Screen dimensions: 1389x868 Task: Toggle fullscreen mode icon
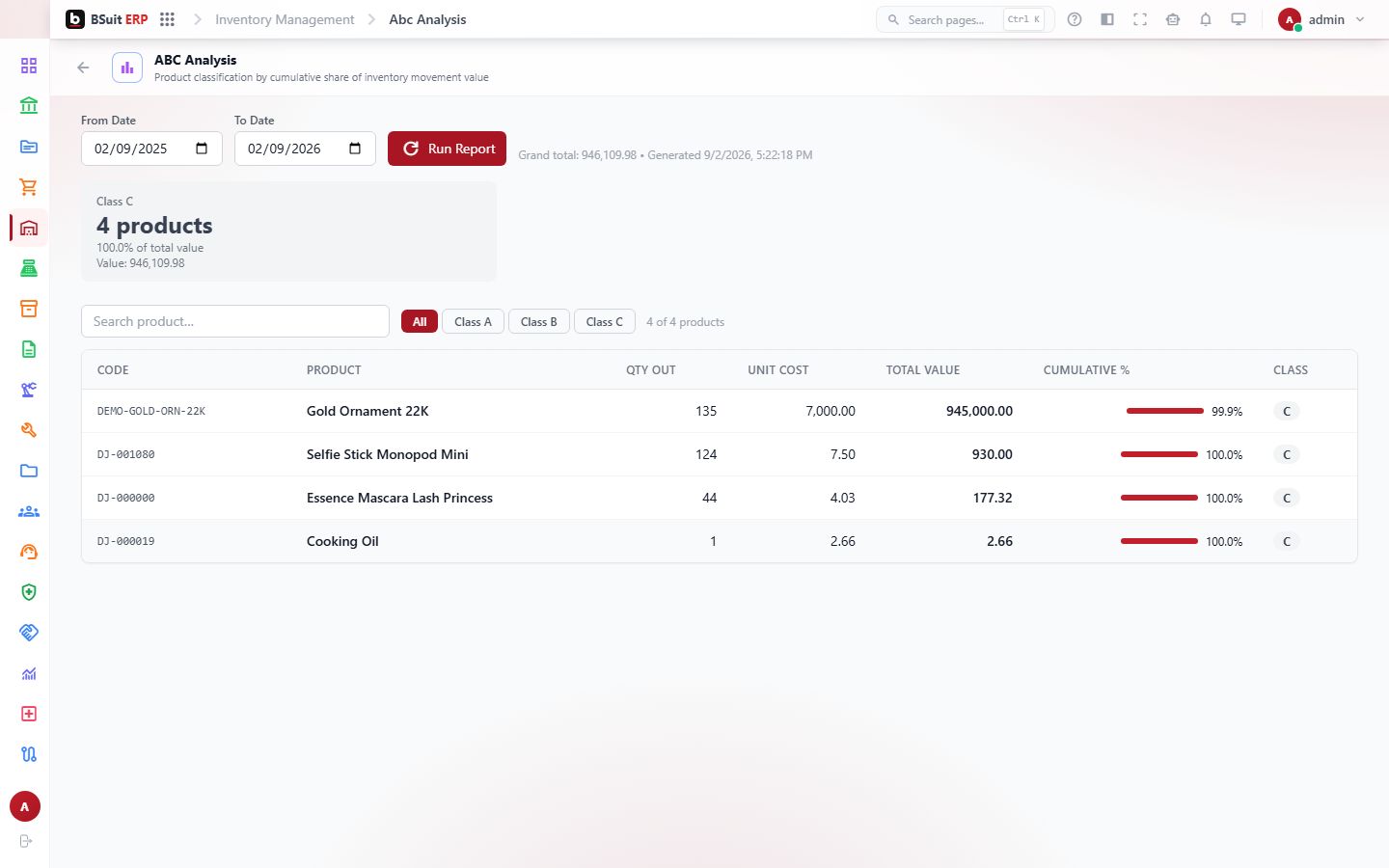click(1140, 19)
